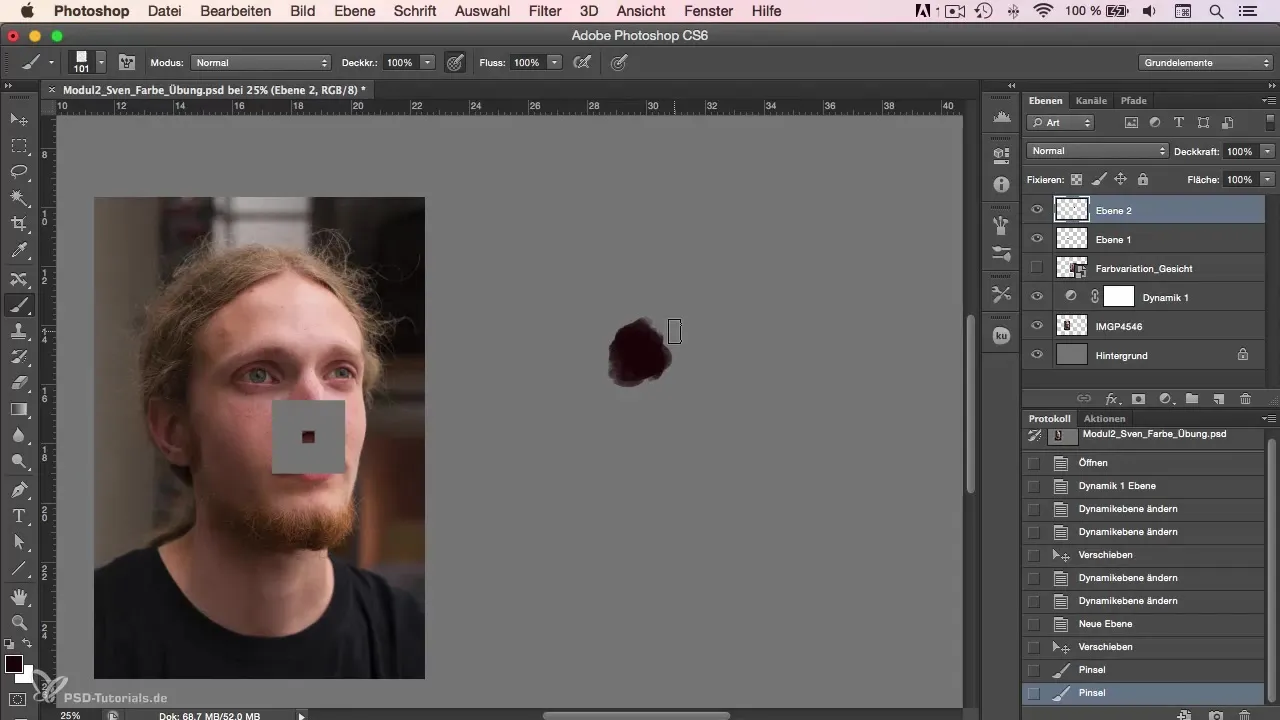Select the Move tool
The image size is (1280, 720).
click(x=19, y=119)
